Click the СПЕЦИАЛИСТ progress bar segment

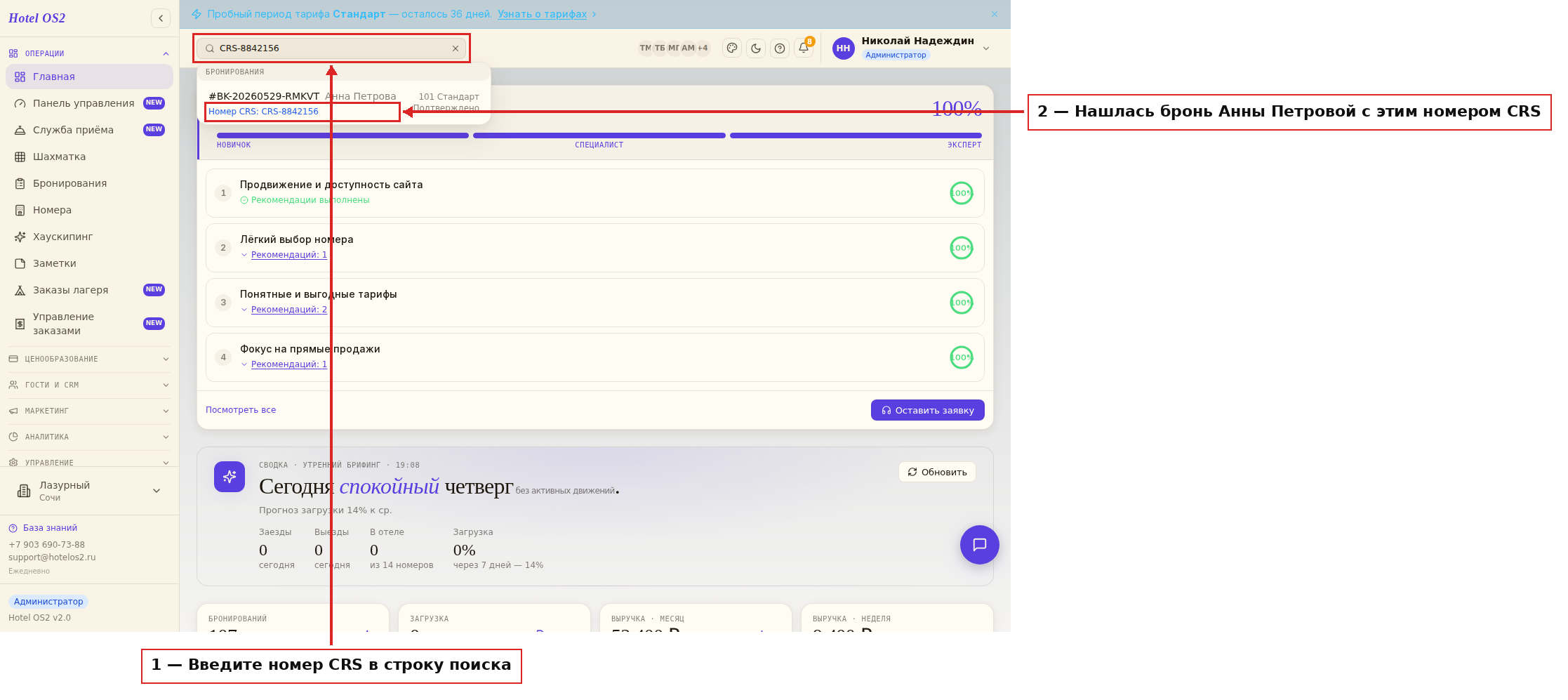[599, 136]
